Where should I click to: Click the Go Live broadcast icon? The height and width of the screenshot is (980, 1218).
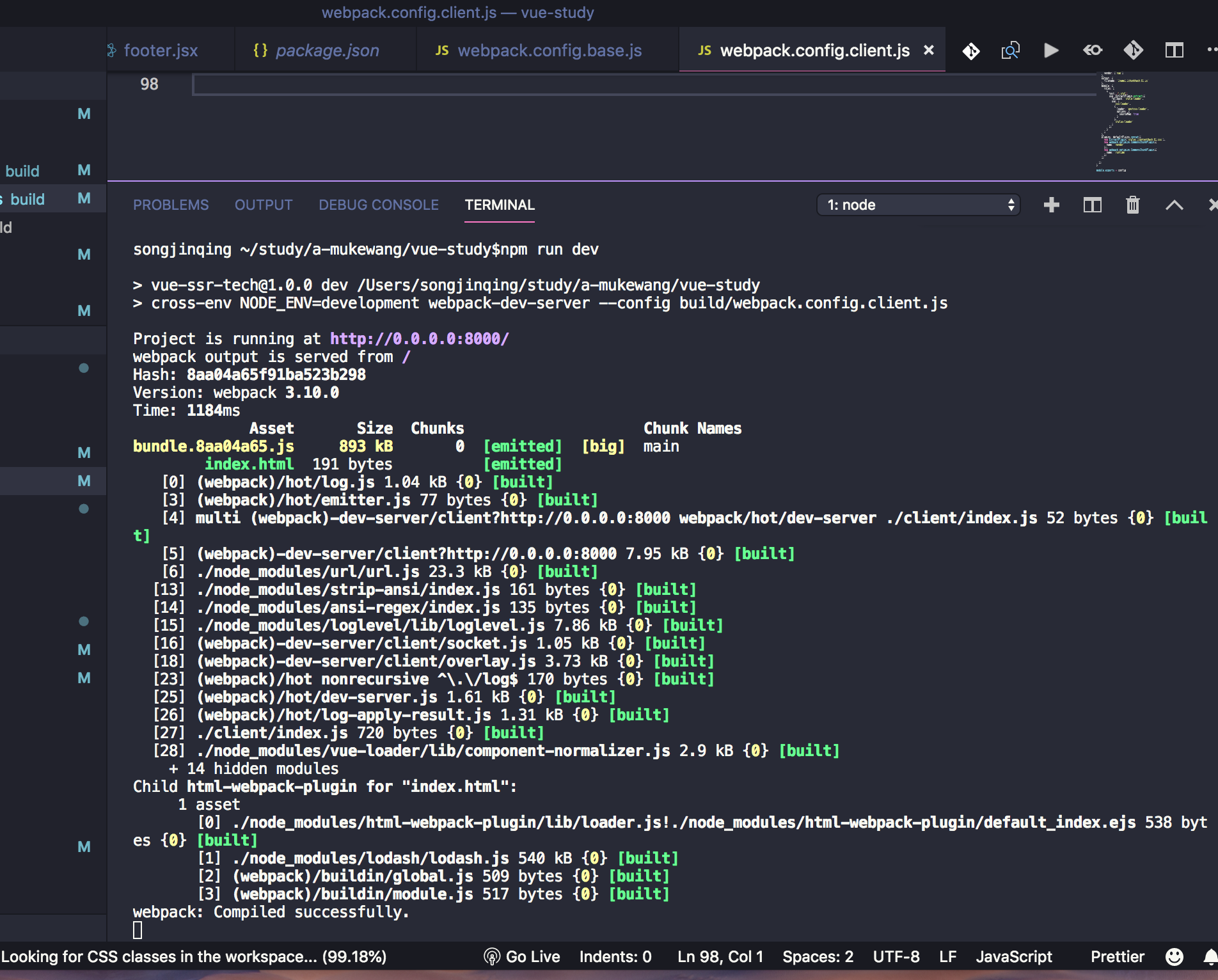click(491, 957)
